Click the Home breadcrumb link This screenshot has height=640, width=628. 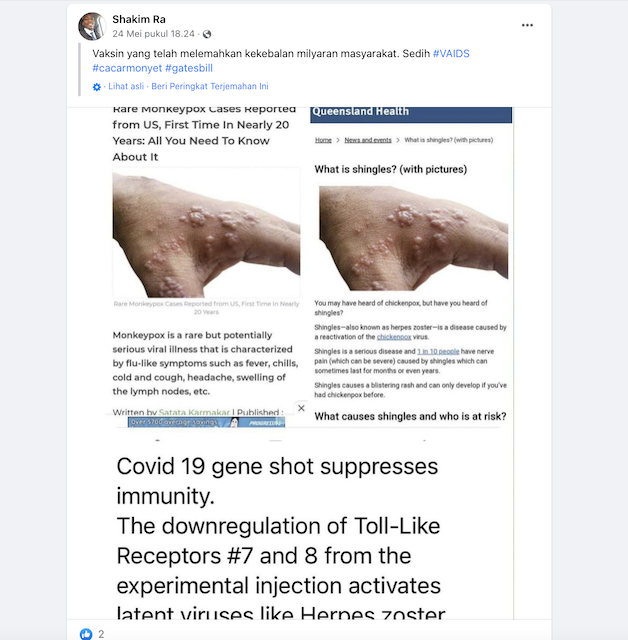323,140
